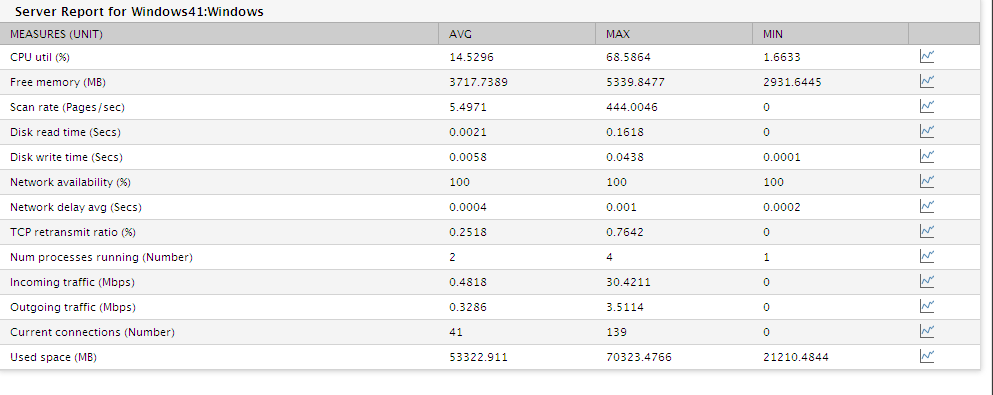Viewport: 993px width, 395px height.
Task: Click Used space average 53322.911
Action: pyautogui.click(x=478, y=357)
